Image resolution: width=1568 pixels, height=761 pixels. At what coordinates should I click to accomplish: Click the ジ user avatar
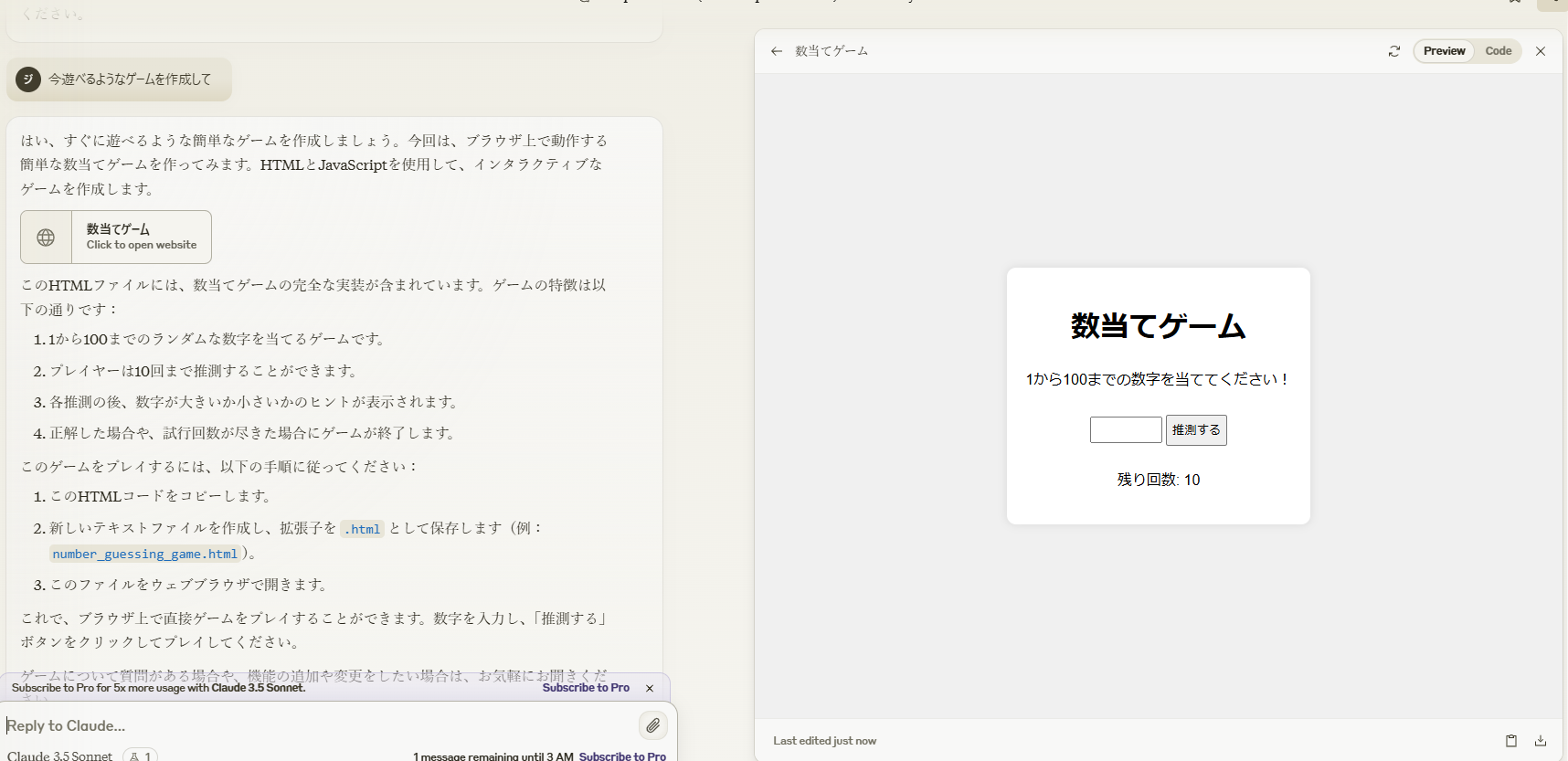pyautogui.click(x=28, y=79)
